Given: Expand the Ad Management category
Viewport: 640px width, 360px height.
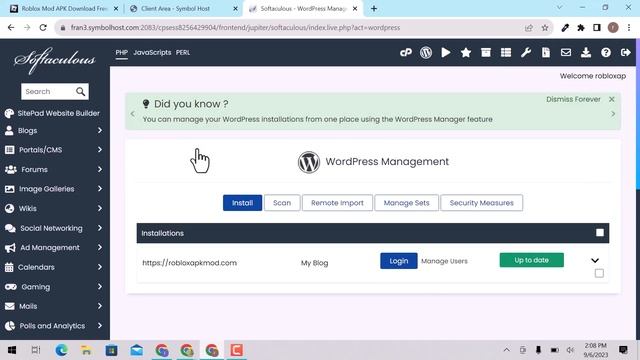Looking at the screenshot, I should [x=53, y=247].
